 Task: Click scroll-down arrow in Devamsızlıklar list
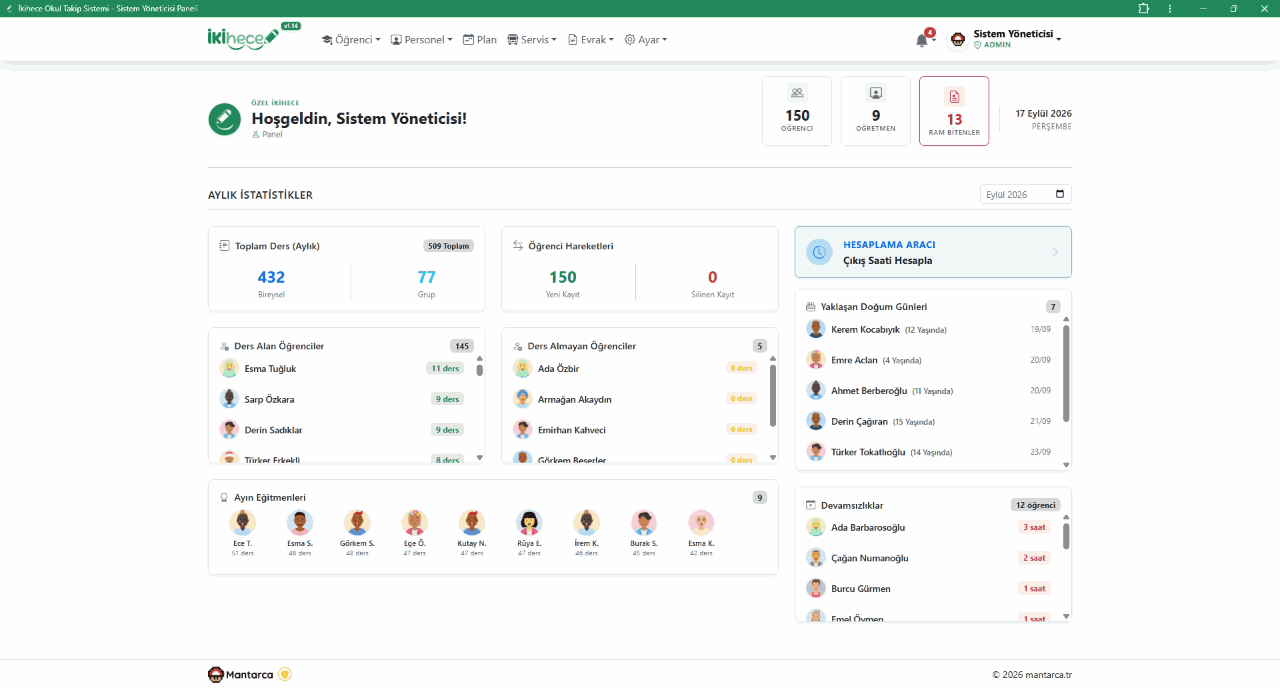point(1066,616)
